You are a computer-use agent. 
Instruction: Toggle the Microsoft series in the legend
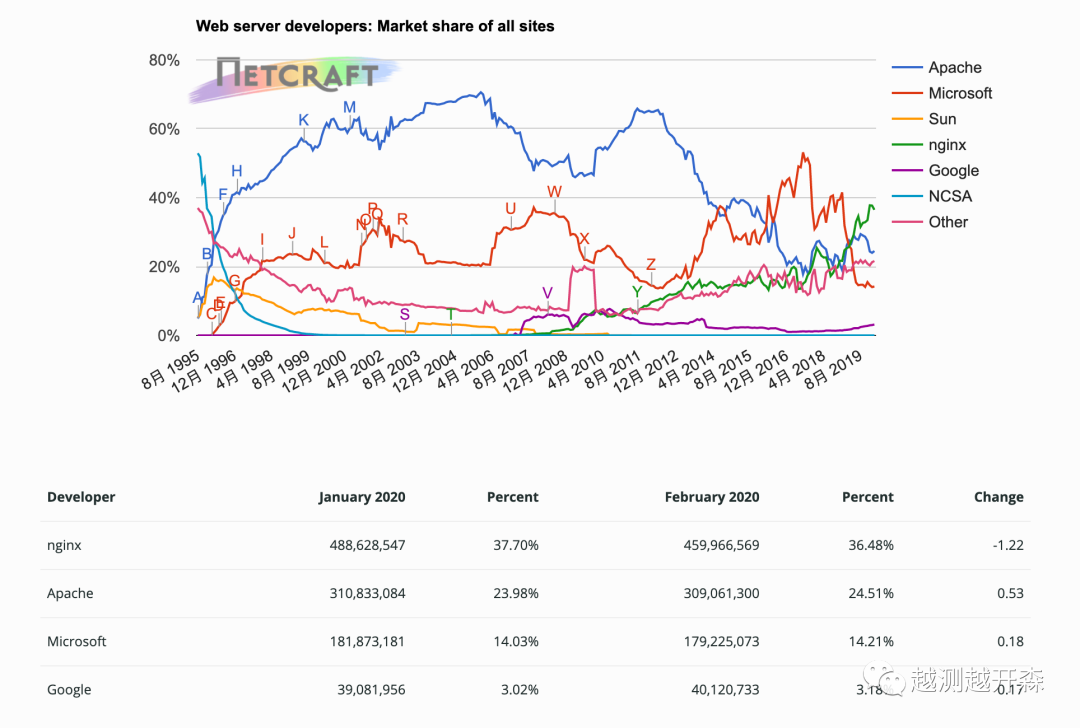click(960, 93)
